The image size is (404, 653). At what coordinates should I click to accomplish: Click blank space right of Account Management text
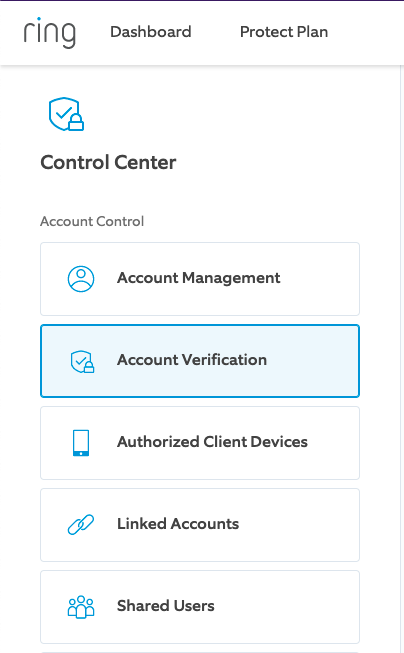pyautogui.click(x=319, y=279)
